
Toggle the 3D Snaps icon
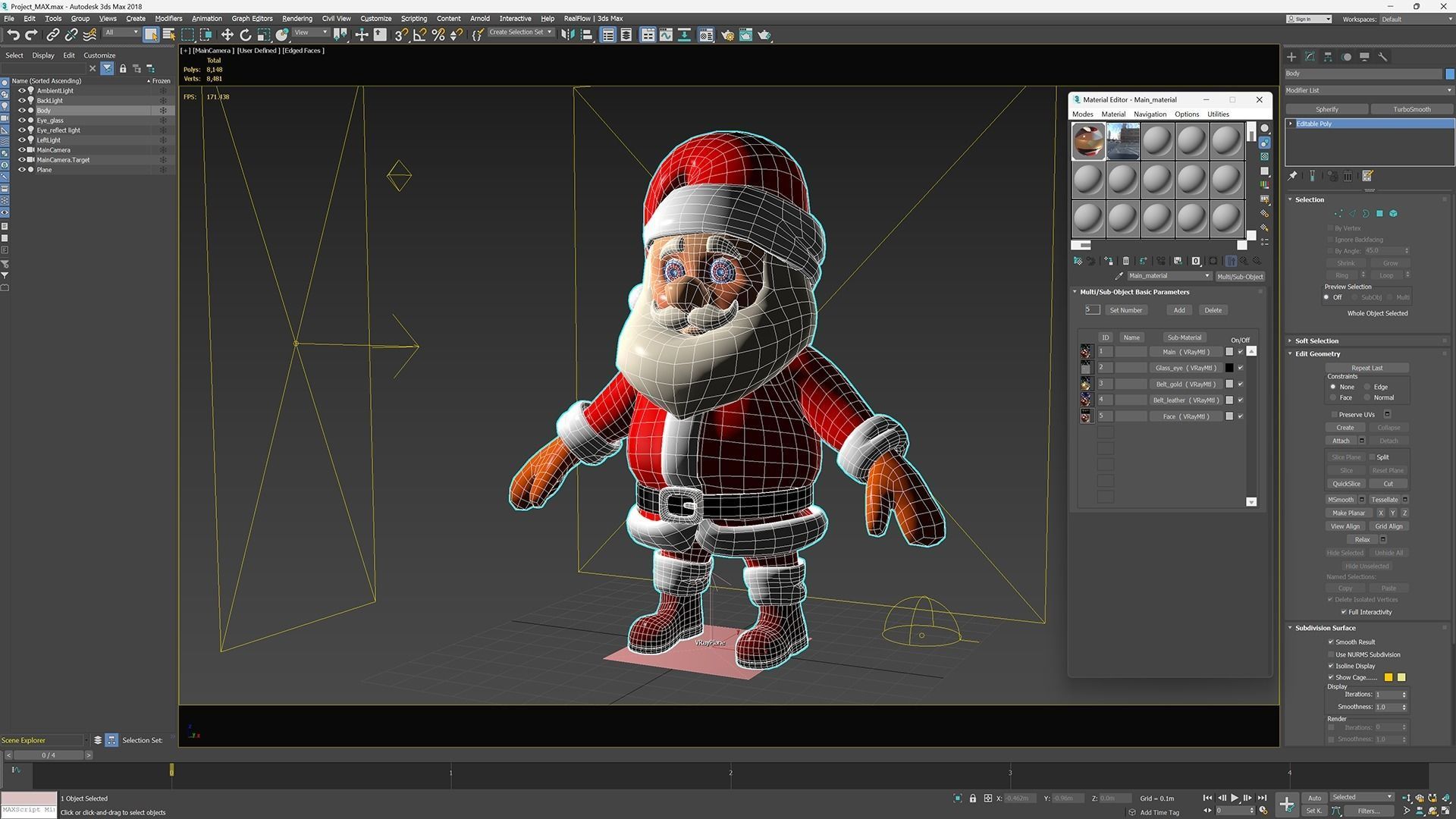click(x=401, y=35)
